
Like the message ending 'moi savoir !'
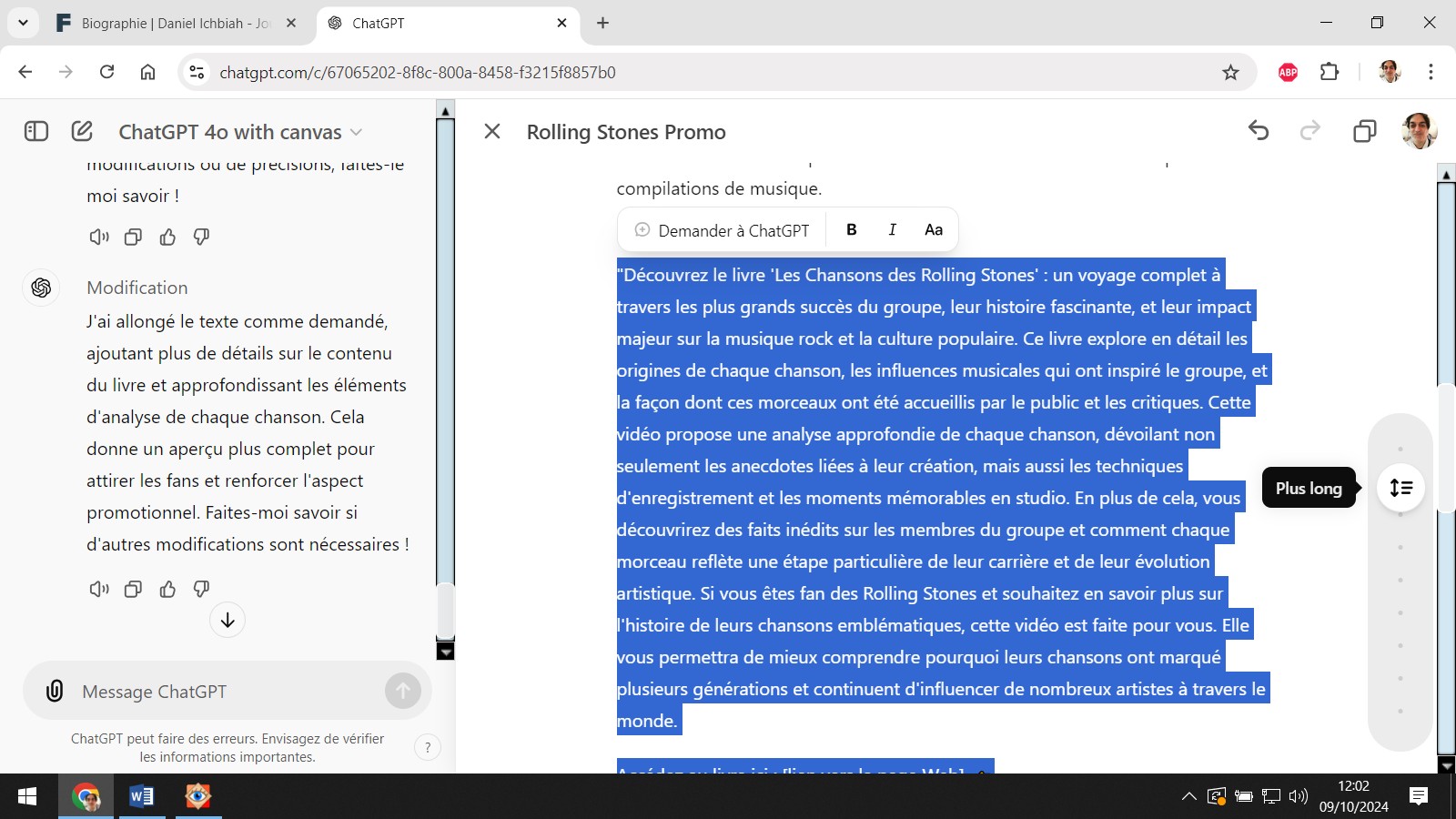click(x=167, y=237)
